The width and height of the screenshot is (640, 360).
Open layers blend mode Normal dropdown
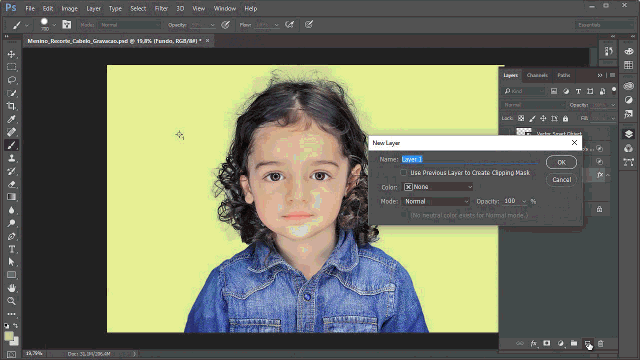pyautogui.click(x=533, y=105)
